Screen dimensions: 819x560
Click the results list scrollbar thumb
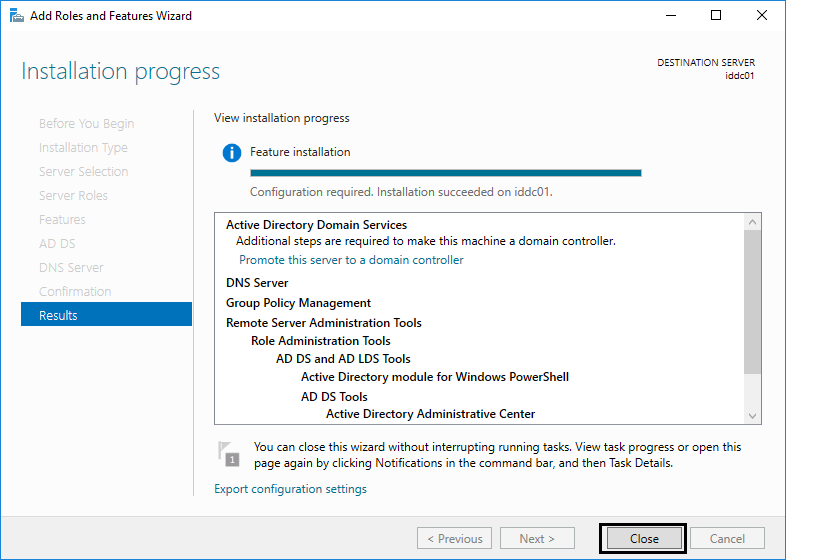752,302
